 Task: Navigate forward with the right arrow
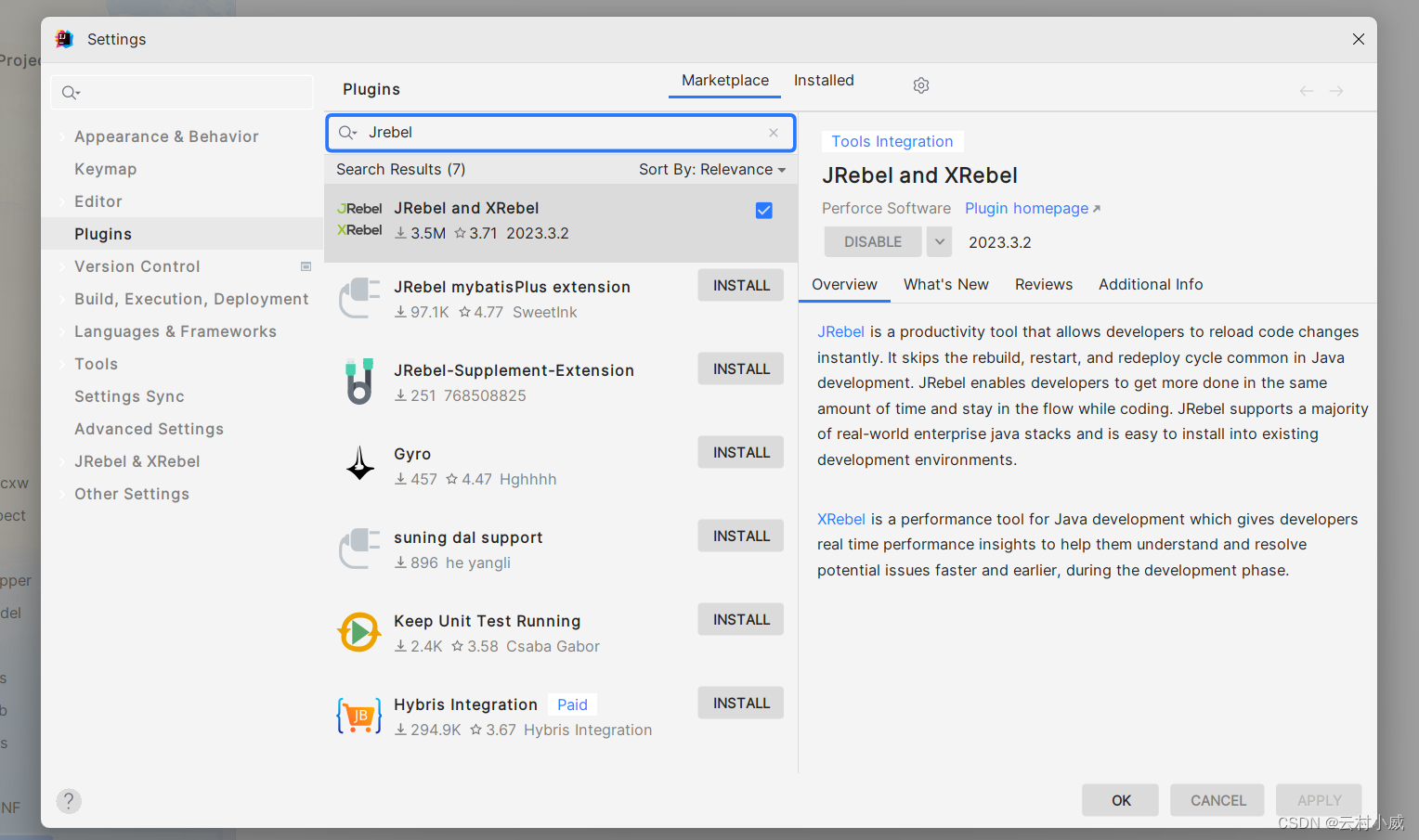1336,91
